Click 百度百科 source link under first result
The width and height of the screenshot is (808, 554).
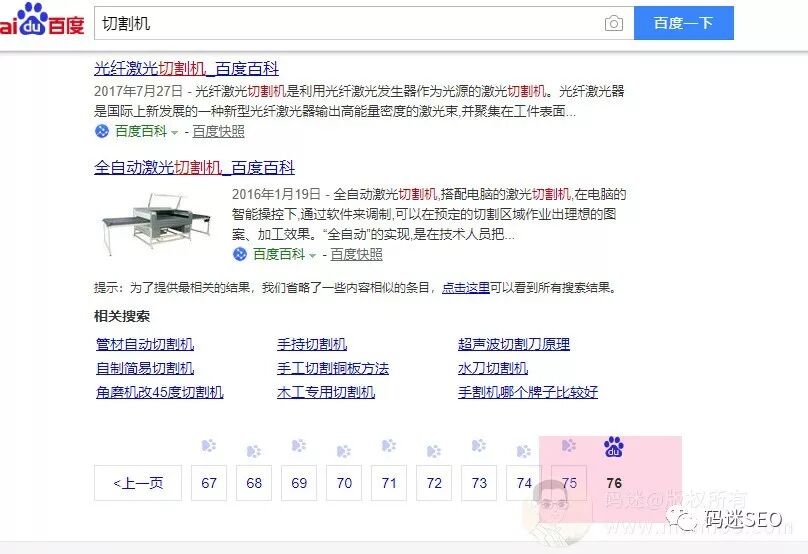click(141, 131)
